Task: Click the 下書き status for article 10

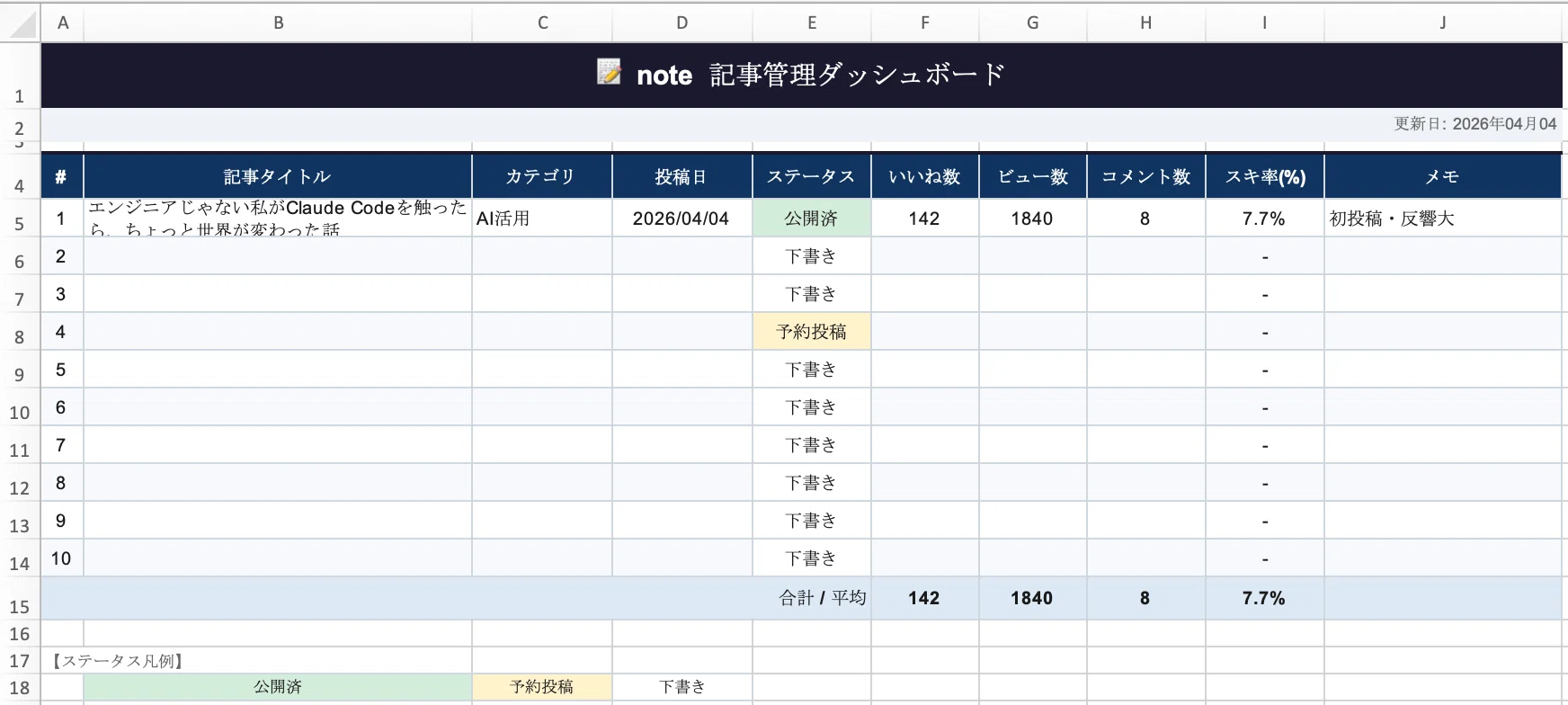Action: [812, 558]
